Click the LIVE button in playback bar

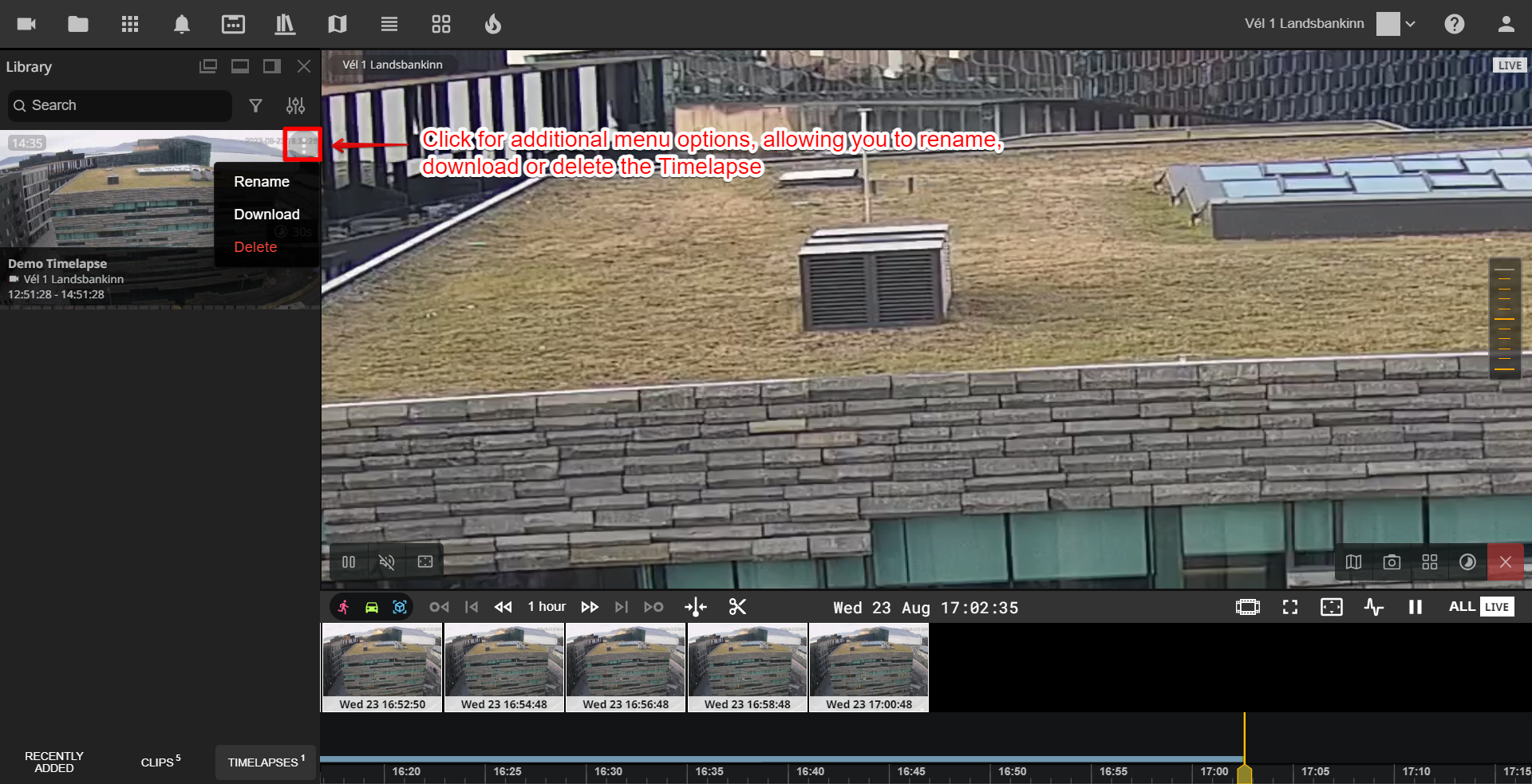coord(1496,607)
